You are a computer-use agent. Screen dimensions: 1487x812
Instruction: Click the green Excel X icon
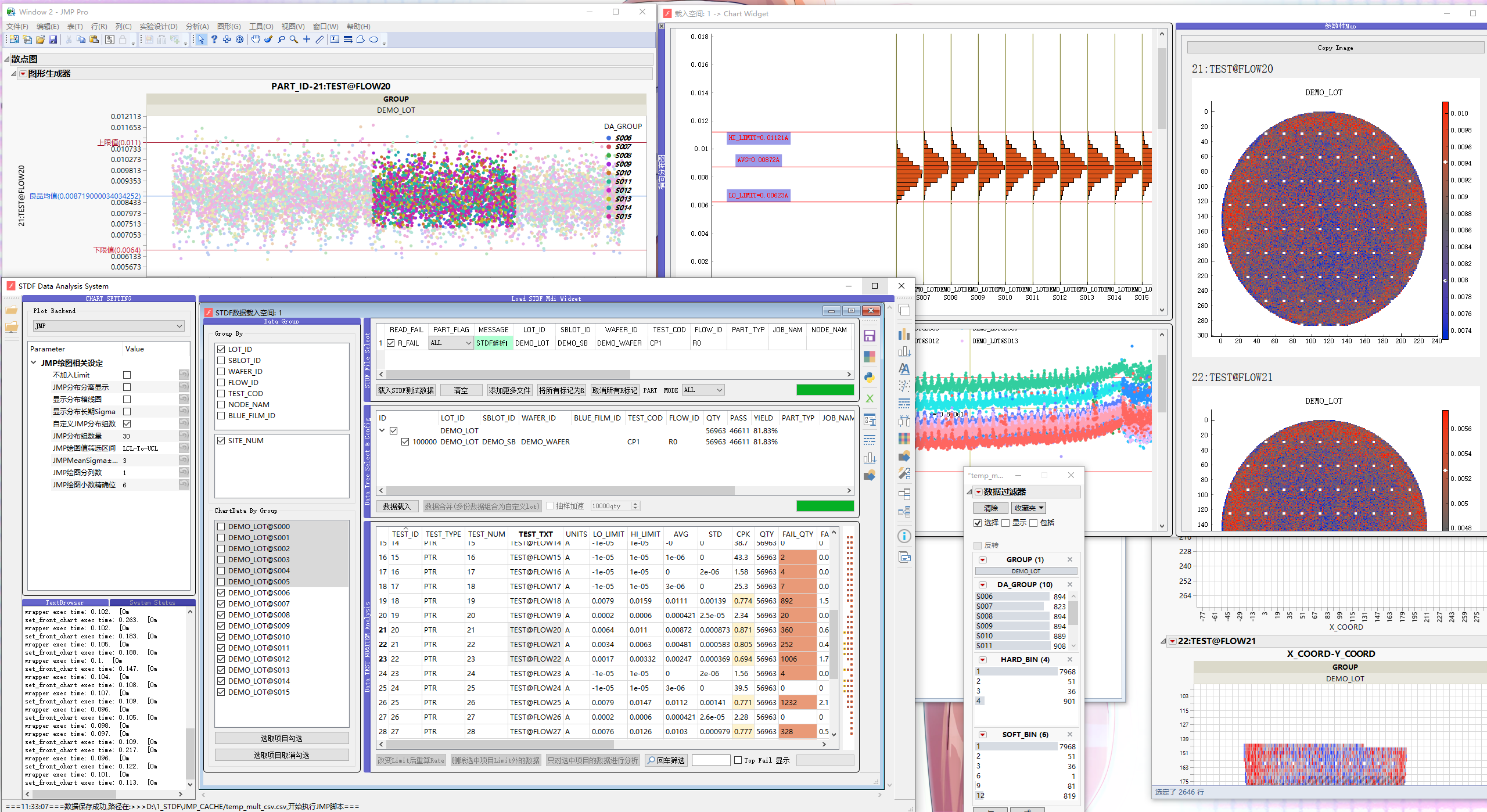[x=870, y=398]
